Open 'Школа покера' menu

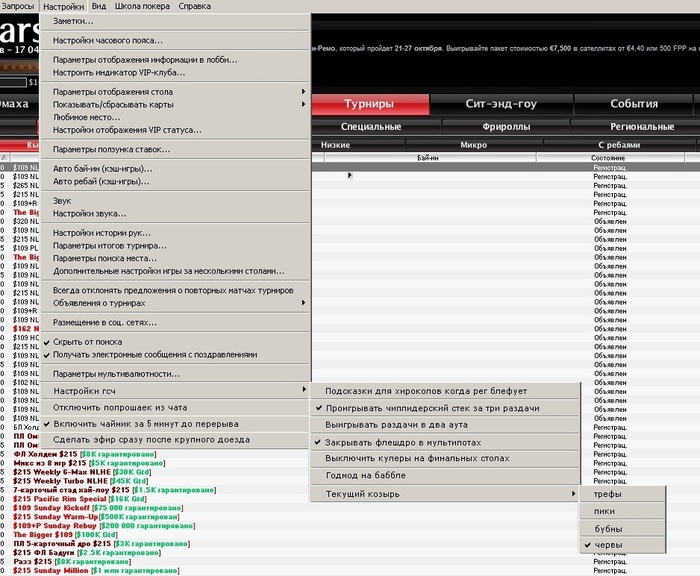142,6
